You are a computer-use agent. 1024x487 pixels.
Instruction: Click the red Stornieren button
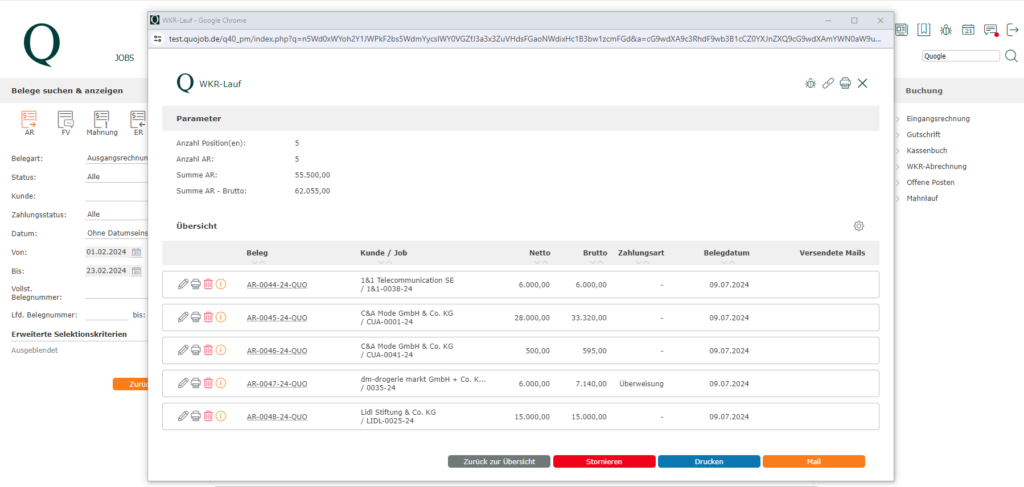604,462
